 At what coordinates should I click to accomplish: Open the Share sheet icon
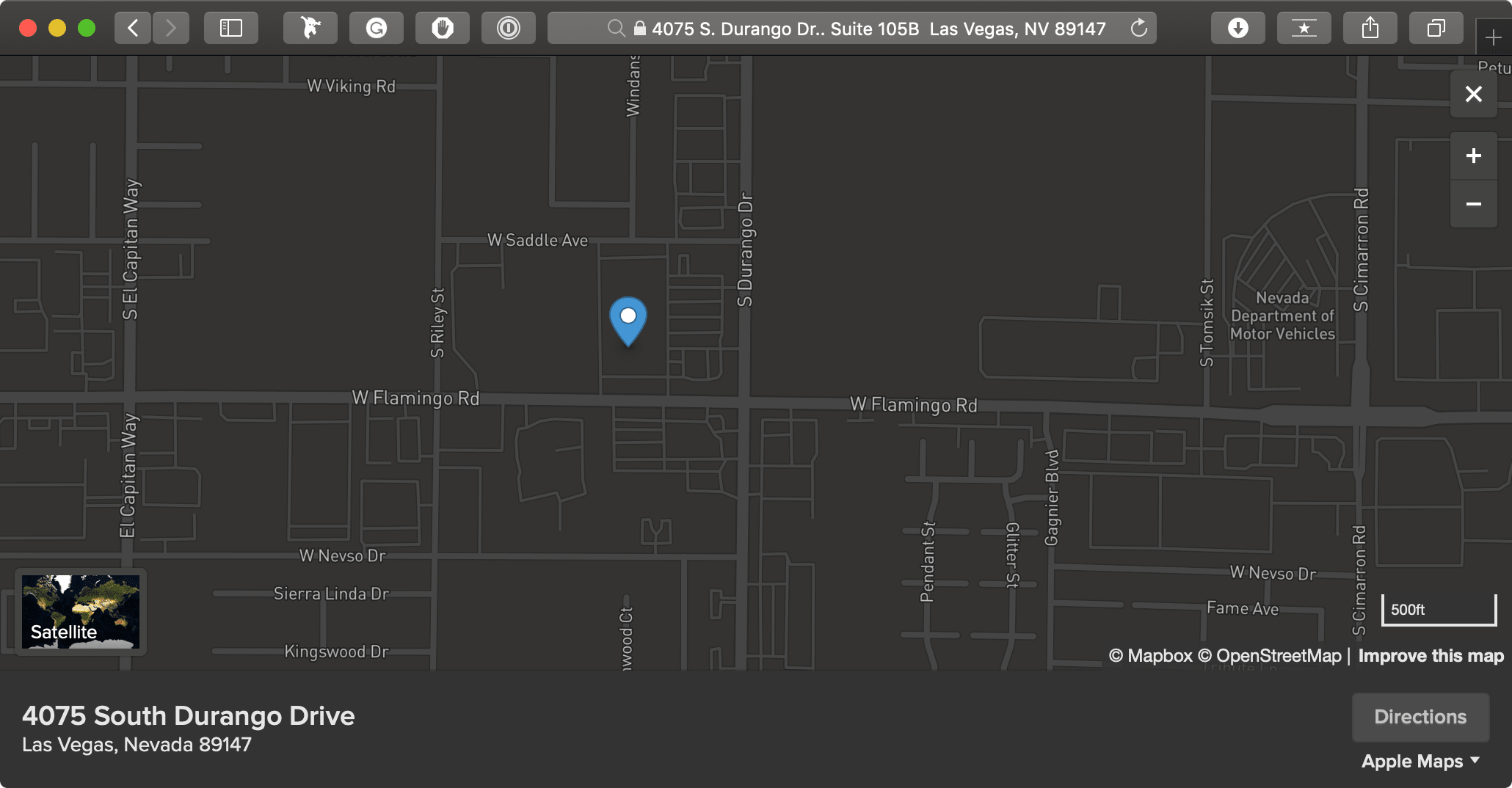(1370, 29)
